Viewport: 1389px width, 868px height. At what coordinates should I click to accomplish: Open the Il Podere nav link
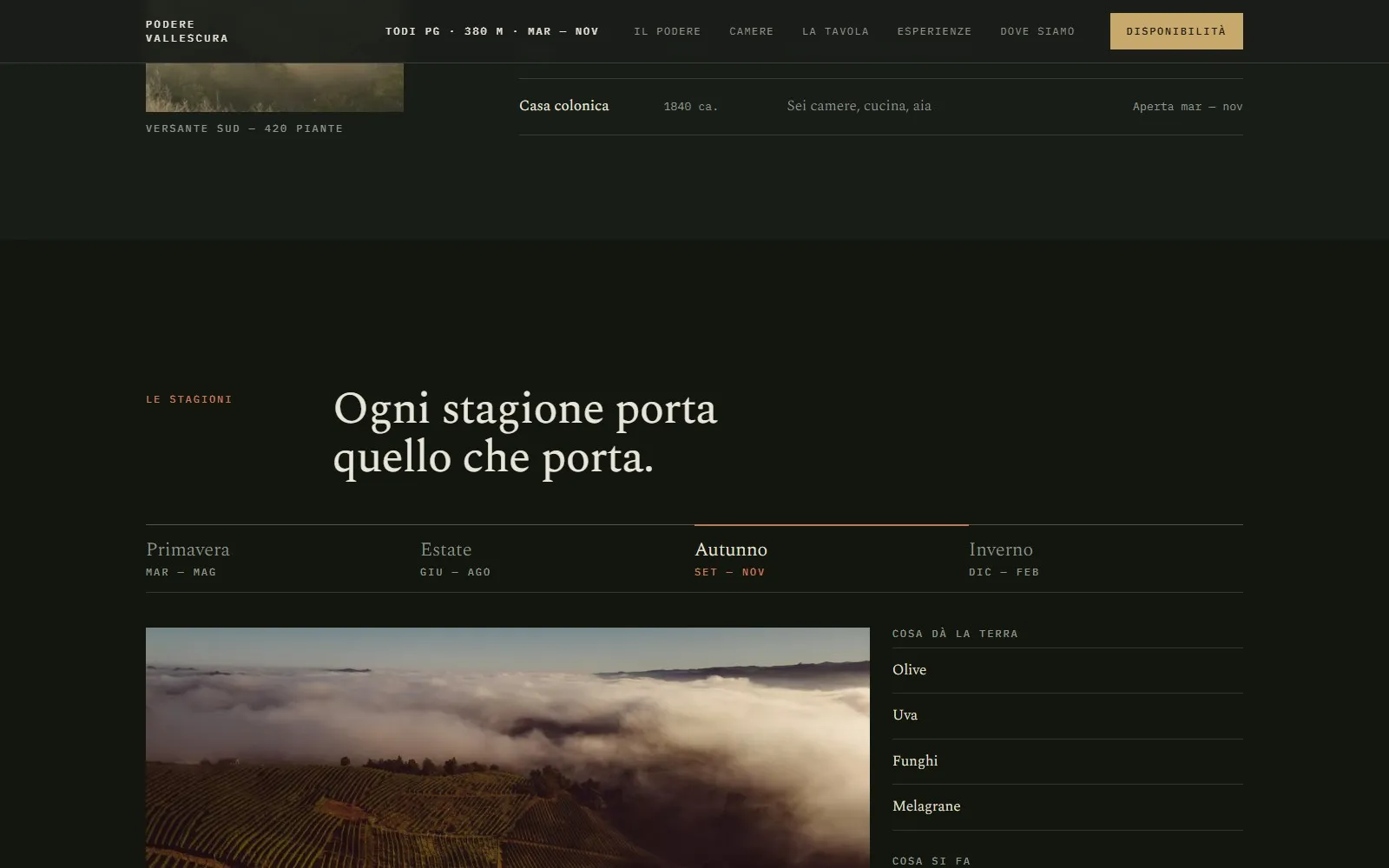(x=667, y=31)
